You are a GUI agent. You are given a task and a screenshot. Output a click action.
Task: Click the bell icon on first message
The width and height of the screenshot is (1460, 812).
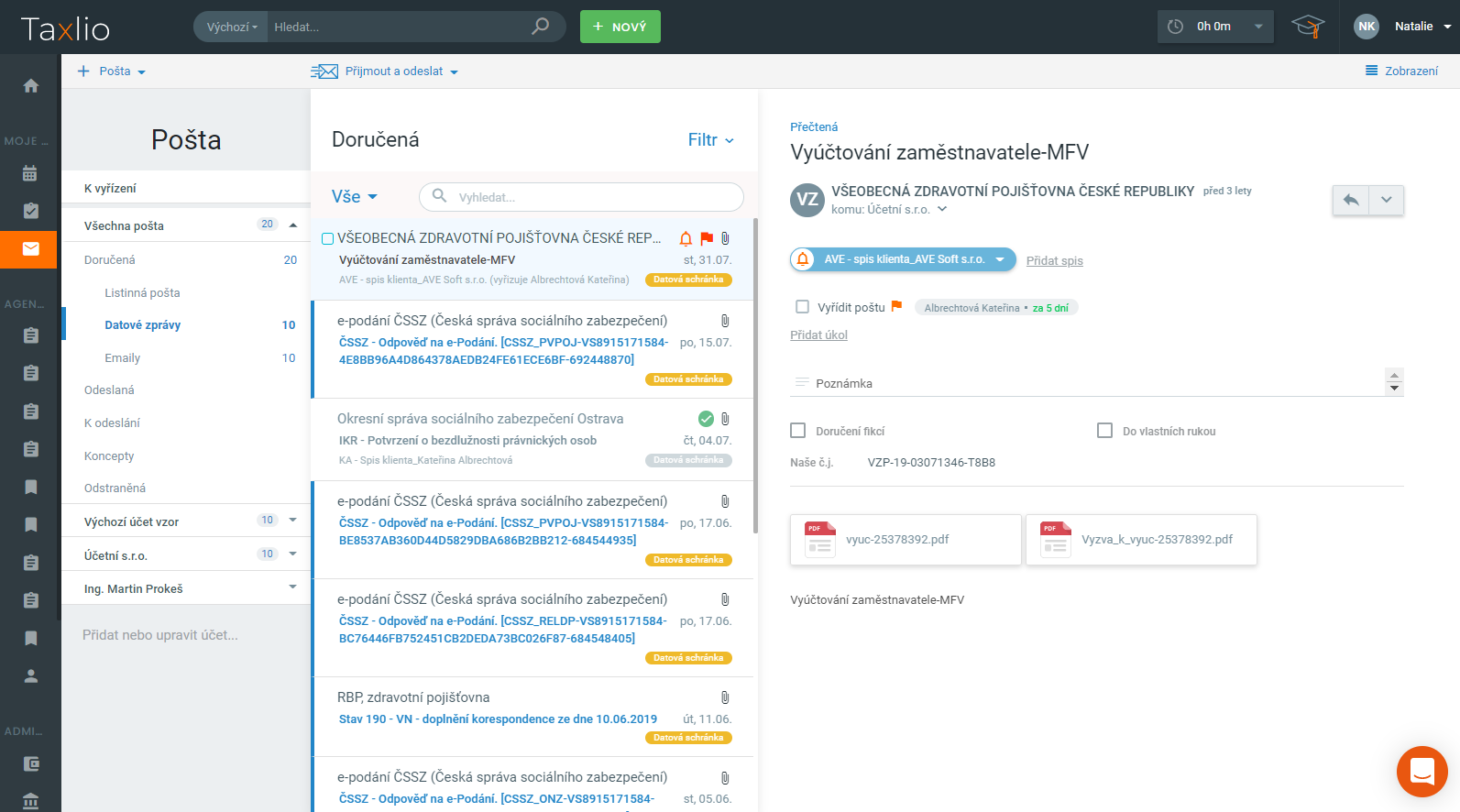(686, 238)
